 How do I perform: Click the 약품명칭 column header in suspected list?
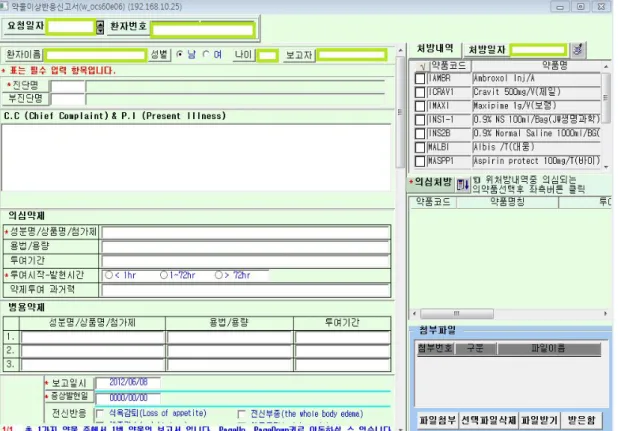(x=507, y=202)
